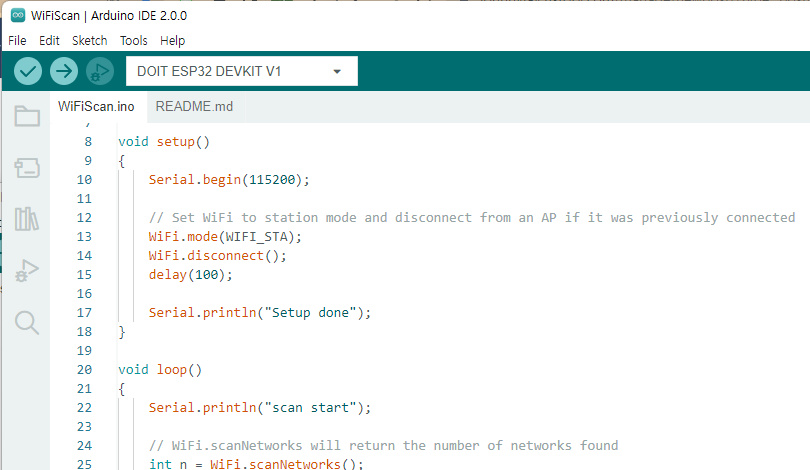The width and height of the screenshot is (810, 470).
Task: Click the Verify checkmark button
Action: click(28, 71)
